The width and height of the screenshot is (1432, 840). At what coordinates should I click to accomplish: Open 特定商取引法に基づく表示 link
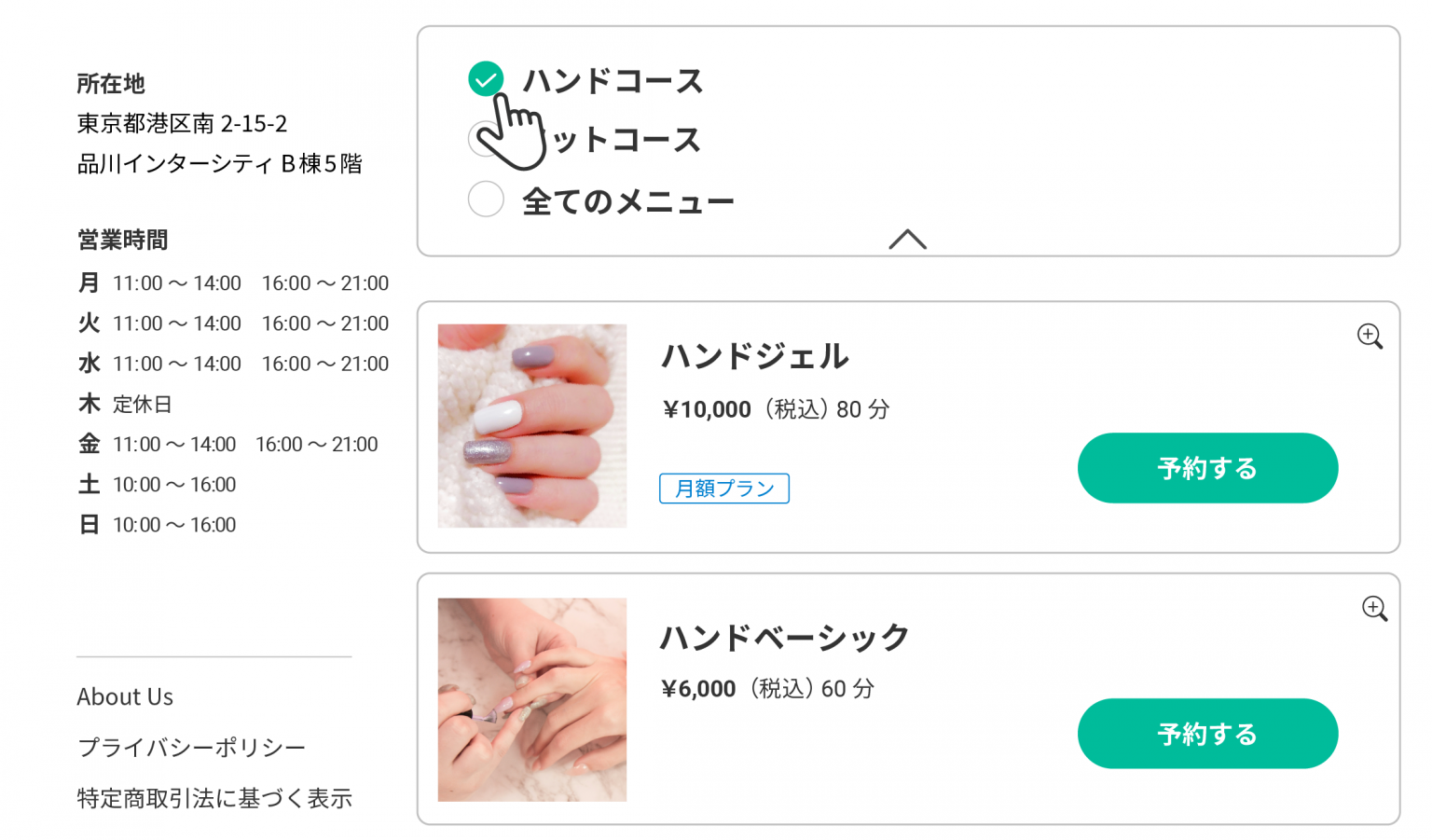point(214,799)
